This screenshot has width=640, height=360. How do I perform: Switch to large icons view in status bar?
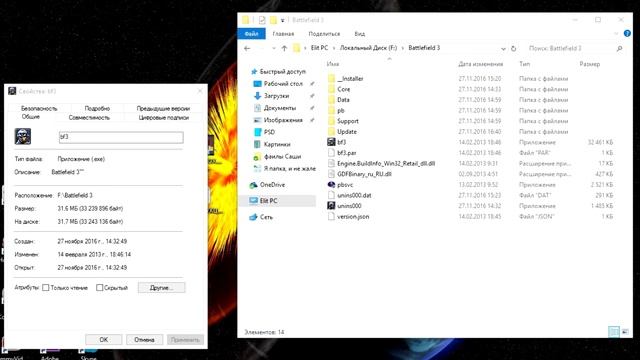pos(625,332)
